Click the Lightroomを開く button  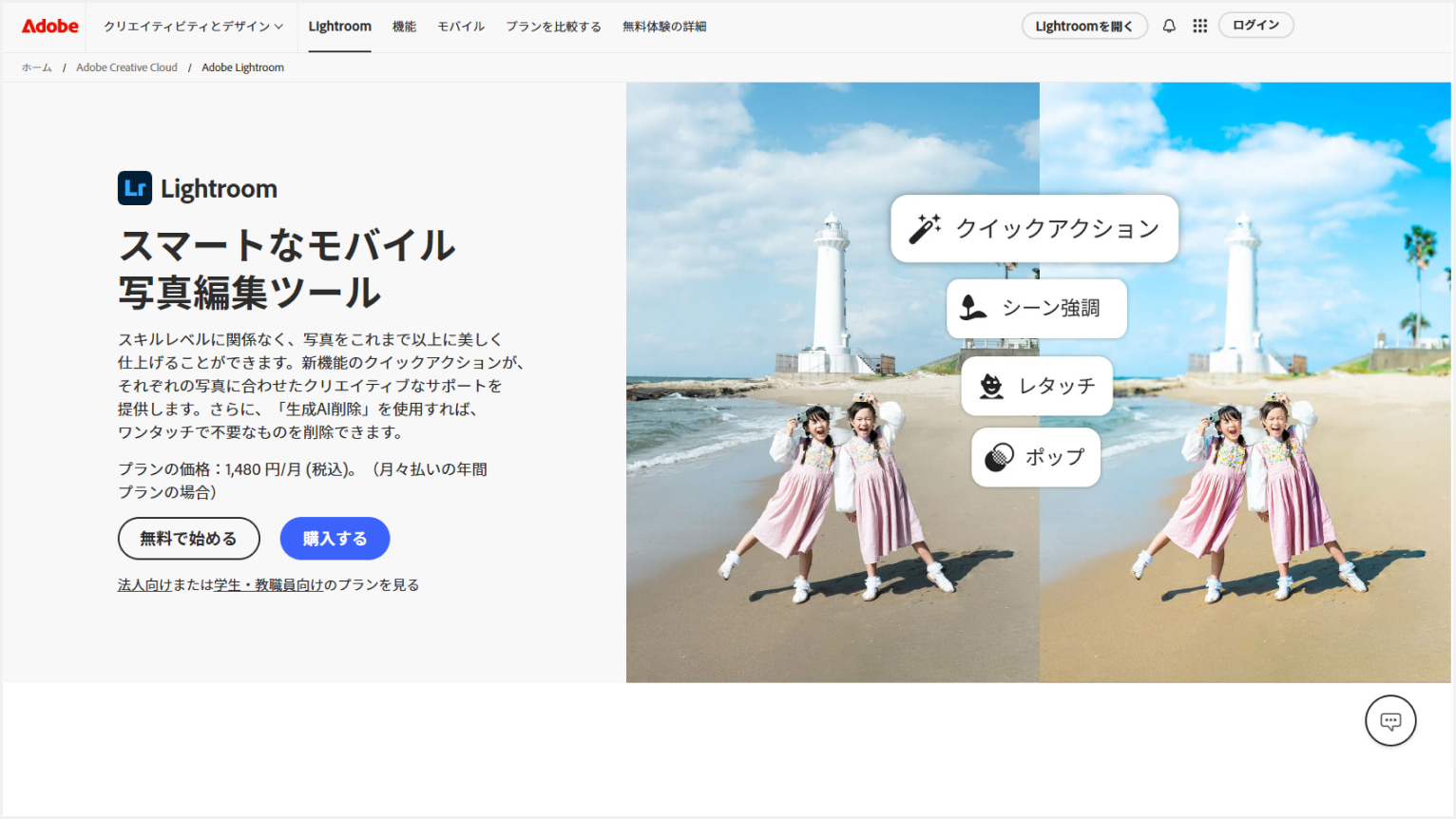click(1083, 26)
